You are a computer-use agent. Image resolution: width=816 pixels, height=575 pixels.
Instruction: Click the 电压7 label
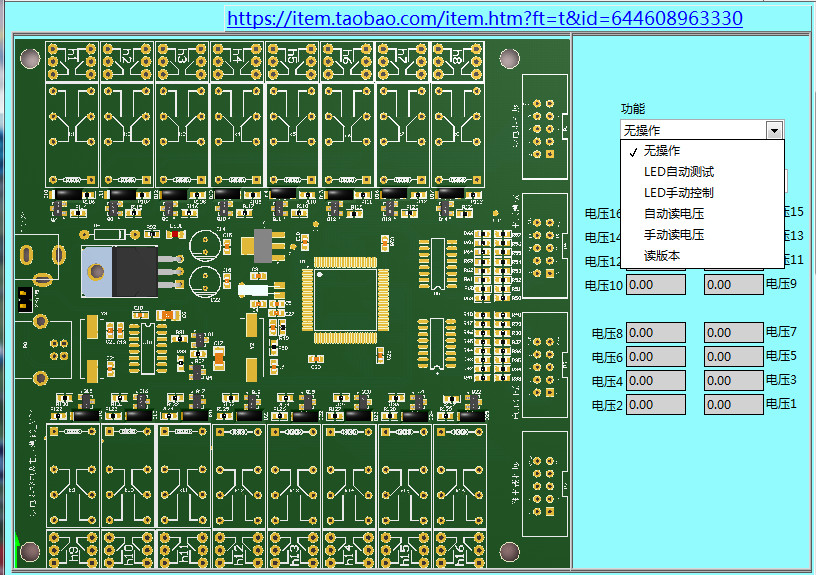coord(781,331)
